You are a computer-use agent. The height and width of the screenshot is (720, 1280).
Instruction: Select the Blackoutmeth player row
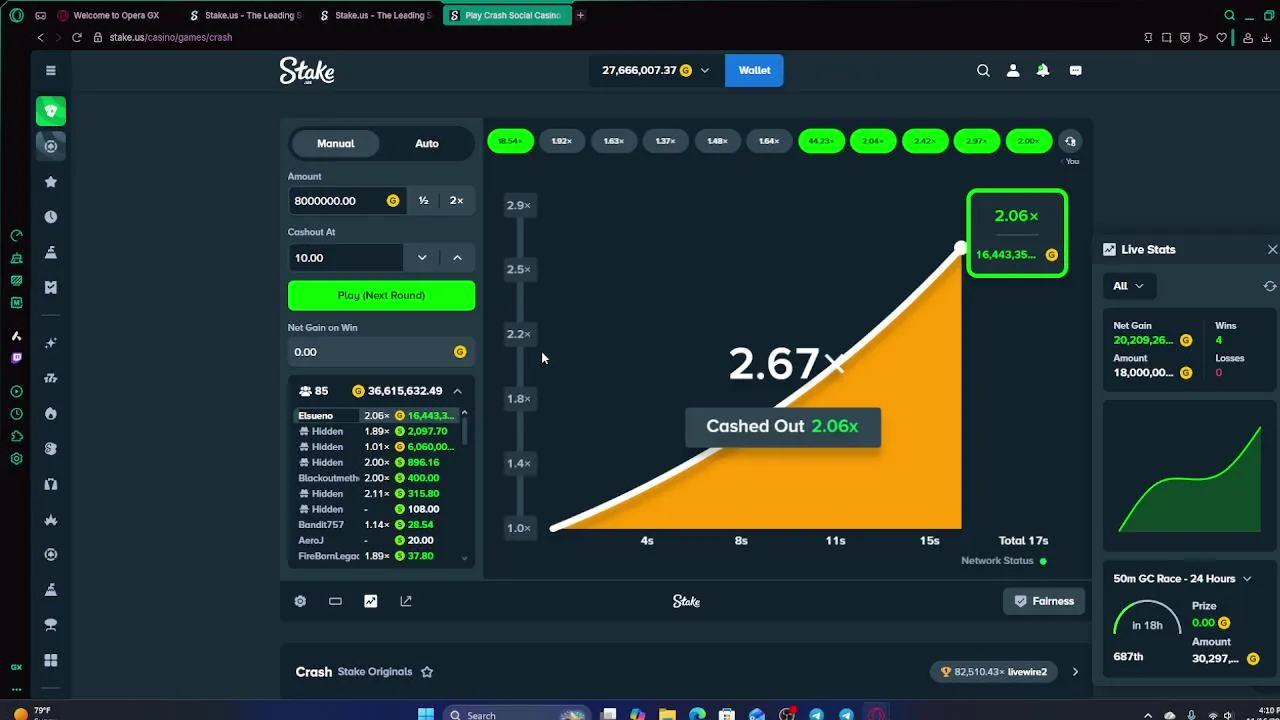pyautogui.click(x=377, y=478)
